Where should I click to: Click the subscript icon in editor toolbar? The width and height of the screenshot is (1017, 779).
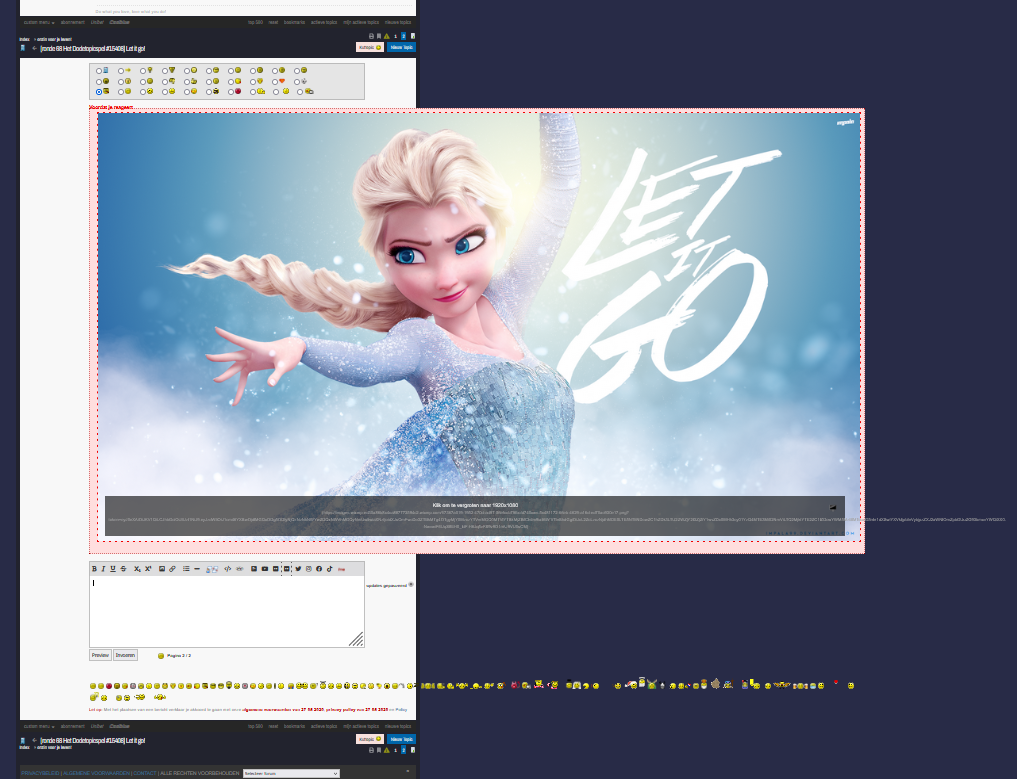point(138,569)
